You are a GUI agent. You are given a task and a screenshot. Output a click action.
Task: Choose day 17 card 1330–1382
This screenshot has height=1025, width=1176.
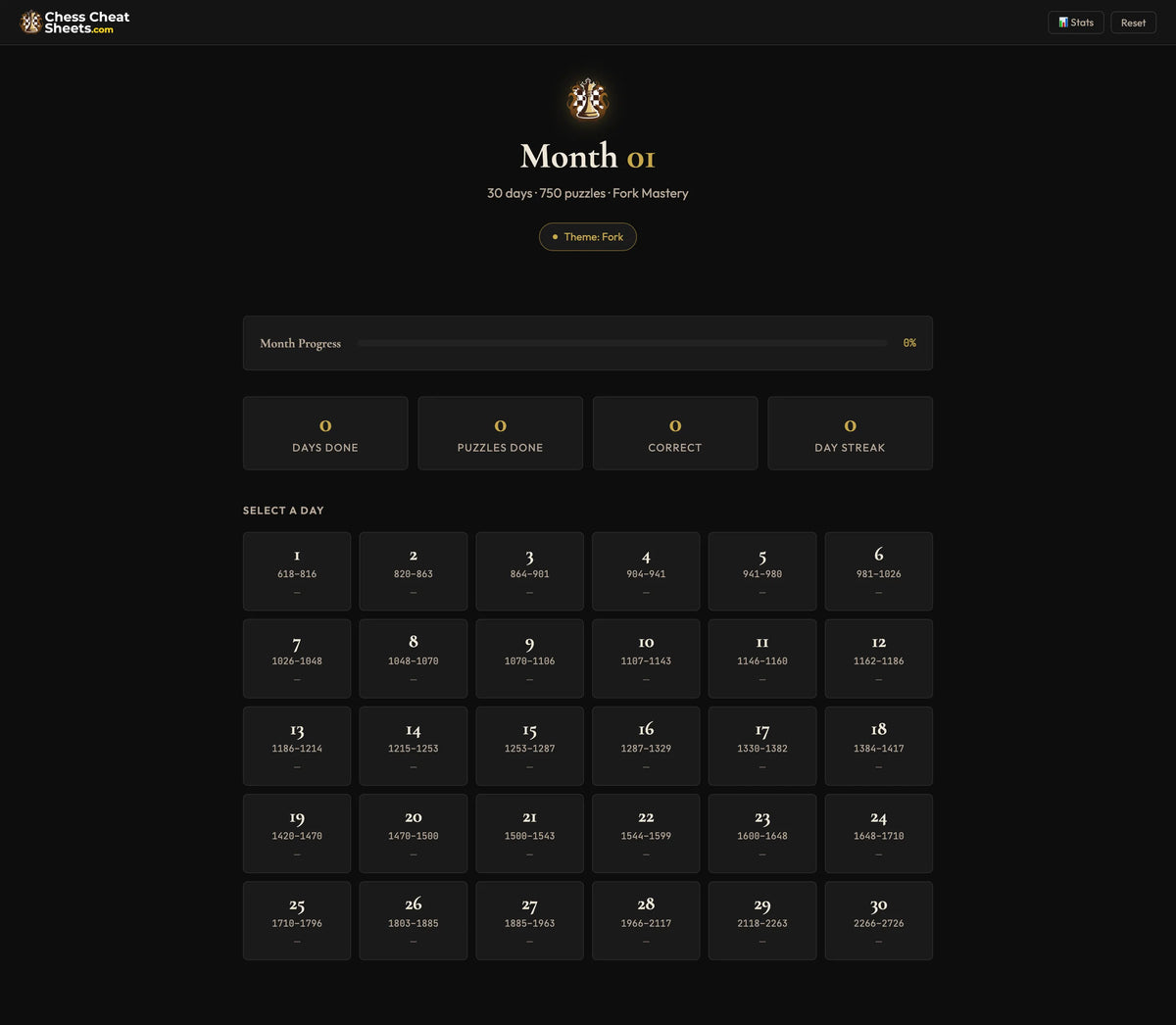[762, 746]
